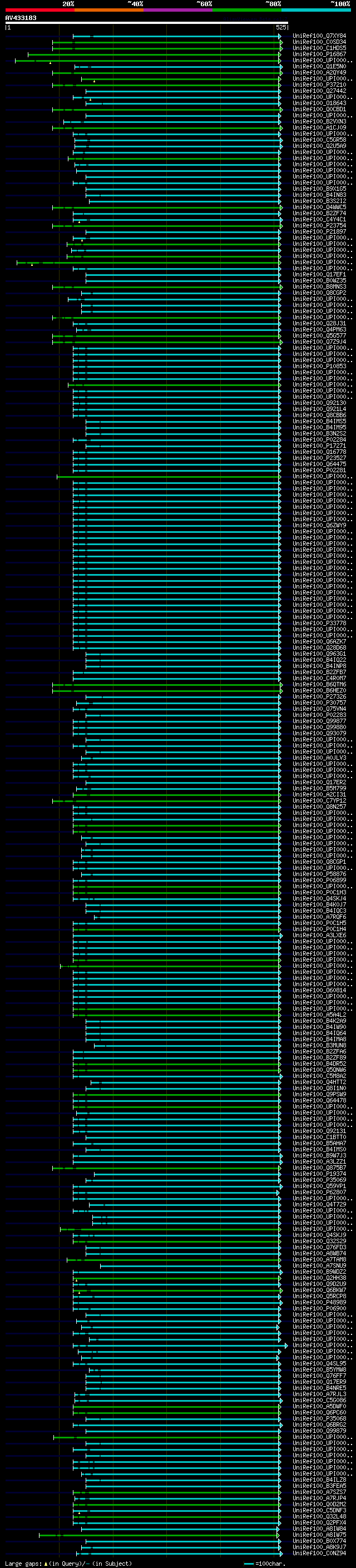356x1568 pixels.
Task: Open hit UniRef100_C1HDS5
Action: [x=319, y=48]
